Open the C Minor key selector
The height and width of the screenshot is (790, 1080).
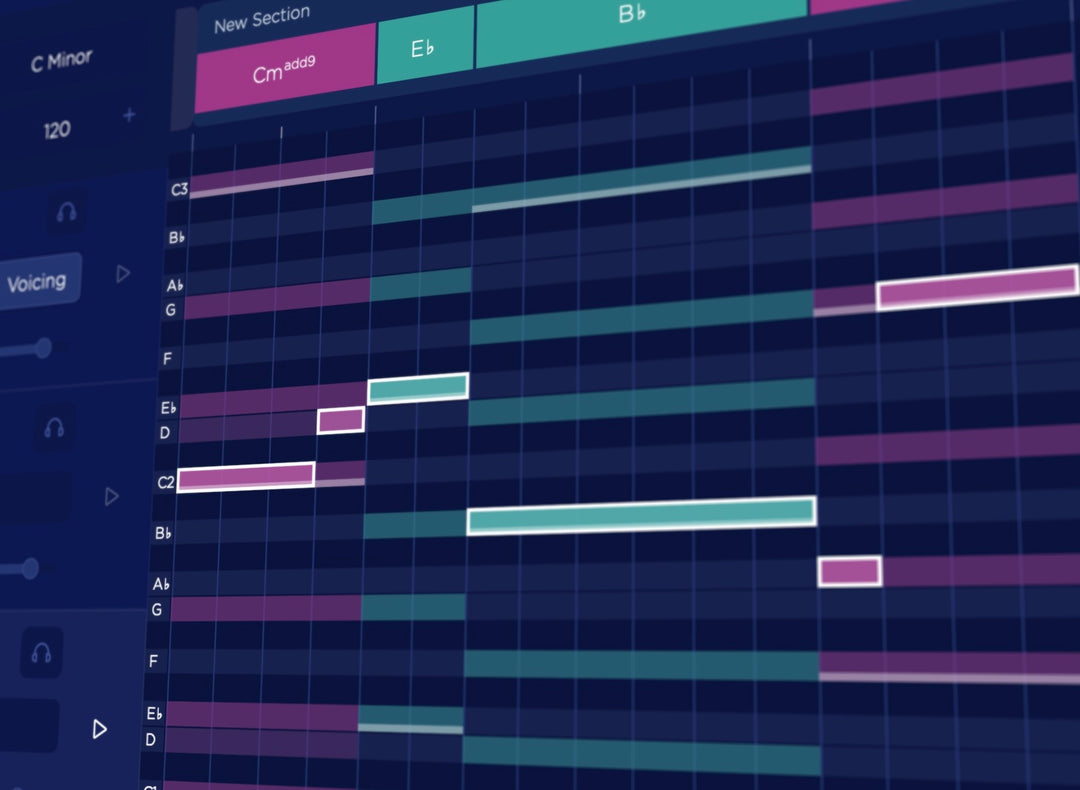(x=62, y=58)
